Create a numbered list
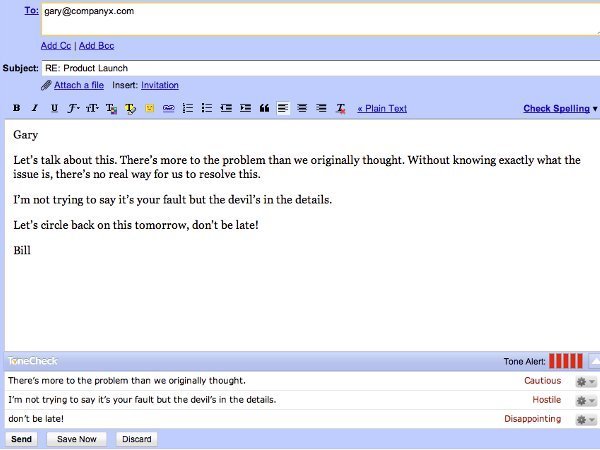 [x=188, y=108]
